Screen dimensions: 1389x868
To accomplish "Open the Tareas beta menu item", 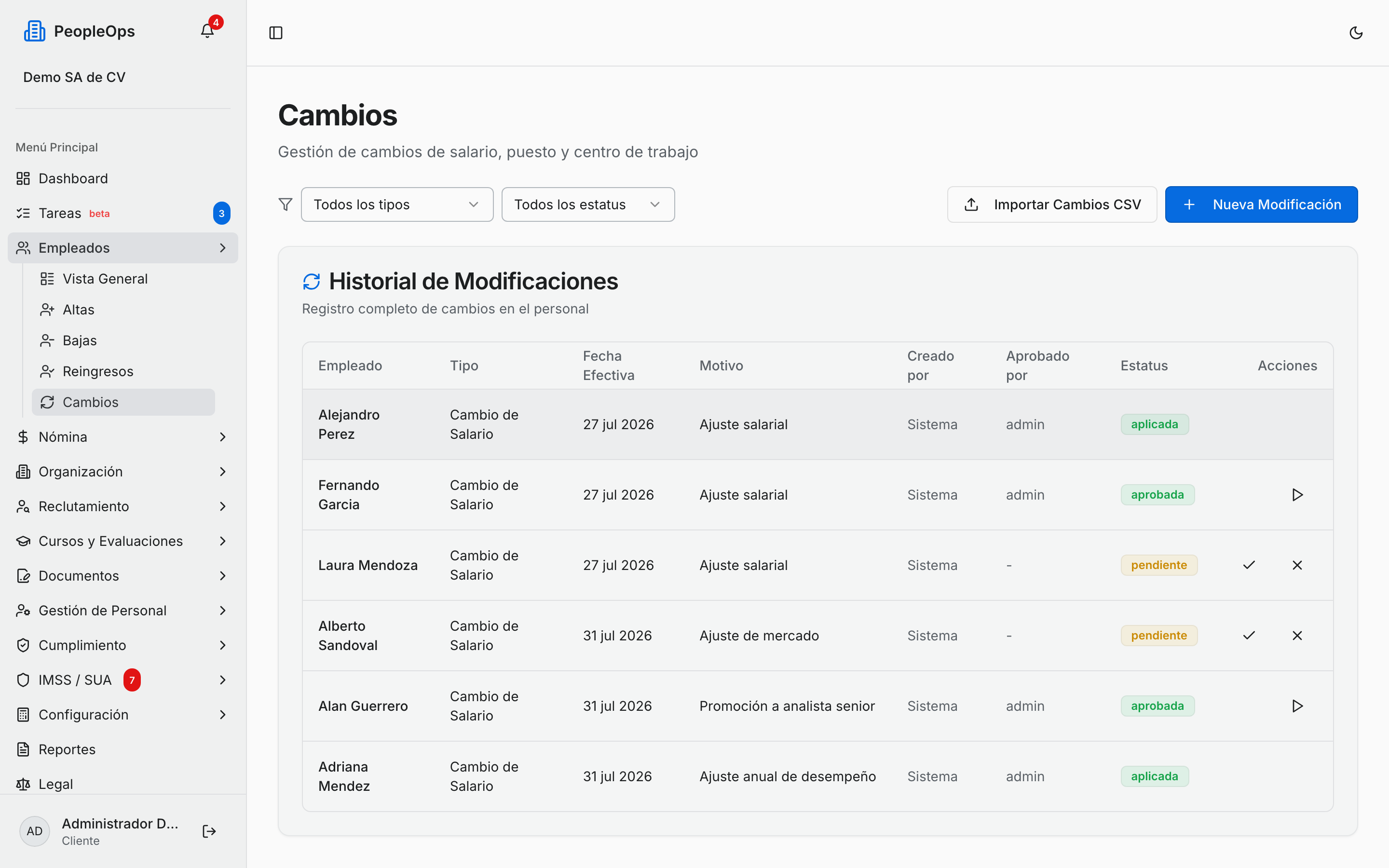I will pos(123,213).
